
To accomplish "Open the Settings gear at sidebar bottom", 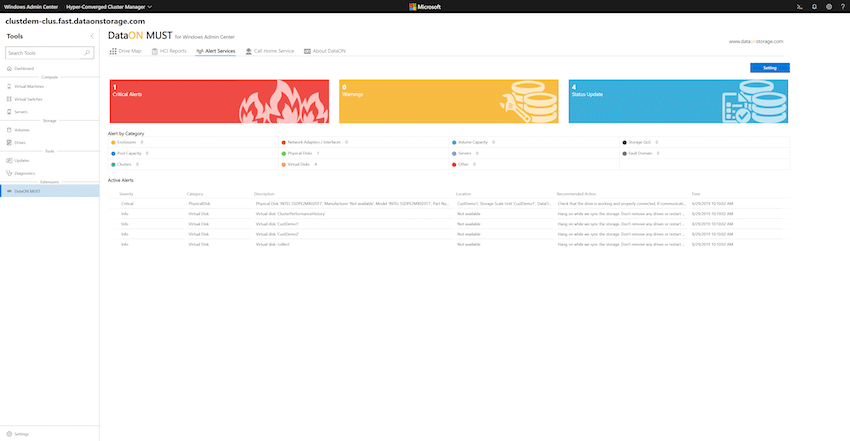I will tap(9, 434).
